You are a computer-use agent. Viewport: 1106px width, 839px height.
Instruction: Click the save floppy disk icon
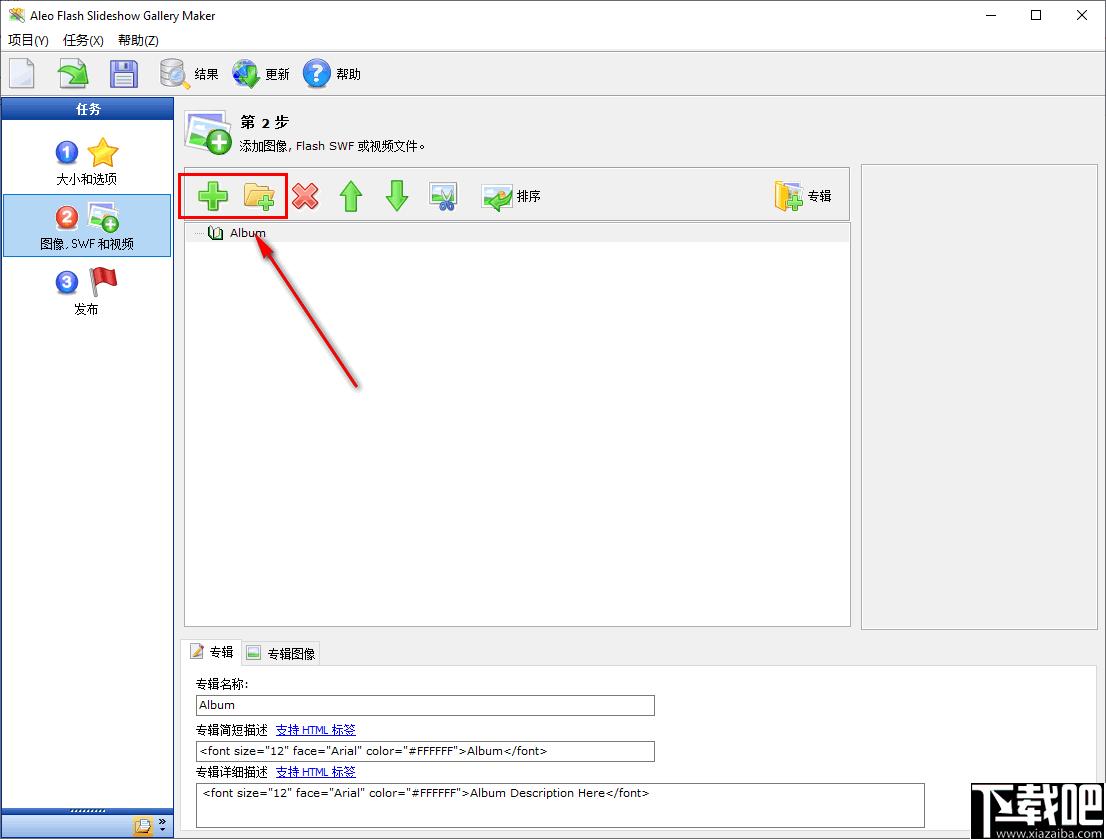(123, 74)
